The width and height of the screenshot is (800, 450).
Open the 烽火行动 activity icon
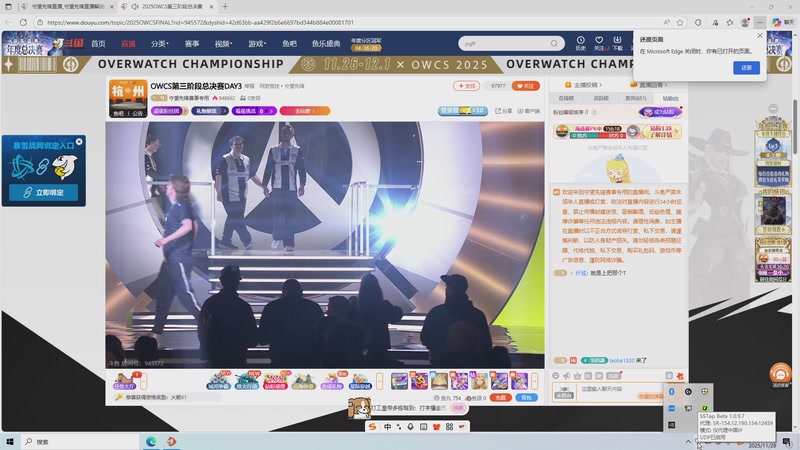247,381
